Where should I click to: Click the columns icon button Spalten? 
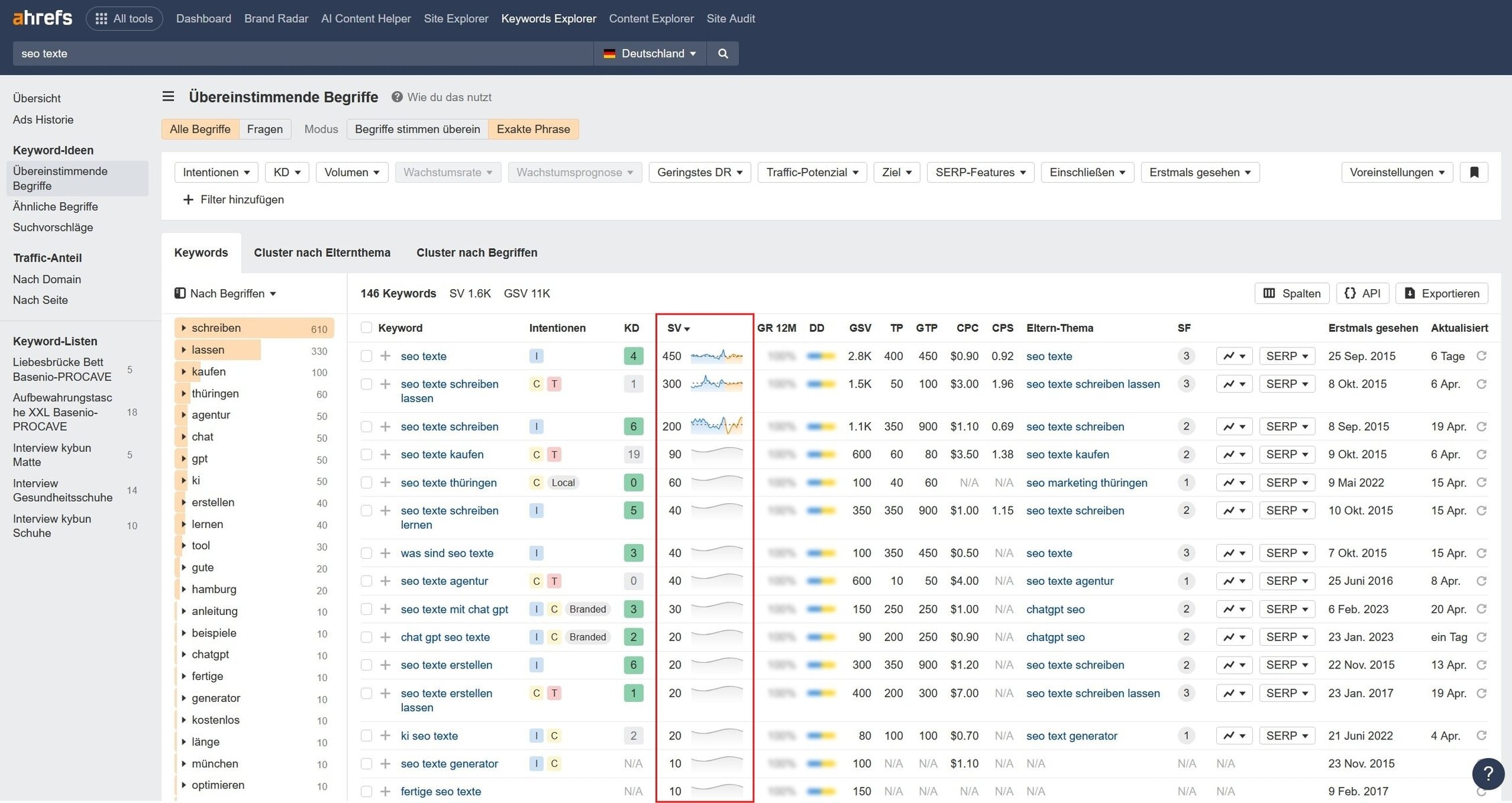click(1291, 293)
